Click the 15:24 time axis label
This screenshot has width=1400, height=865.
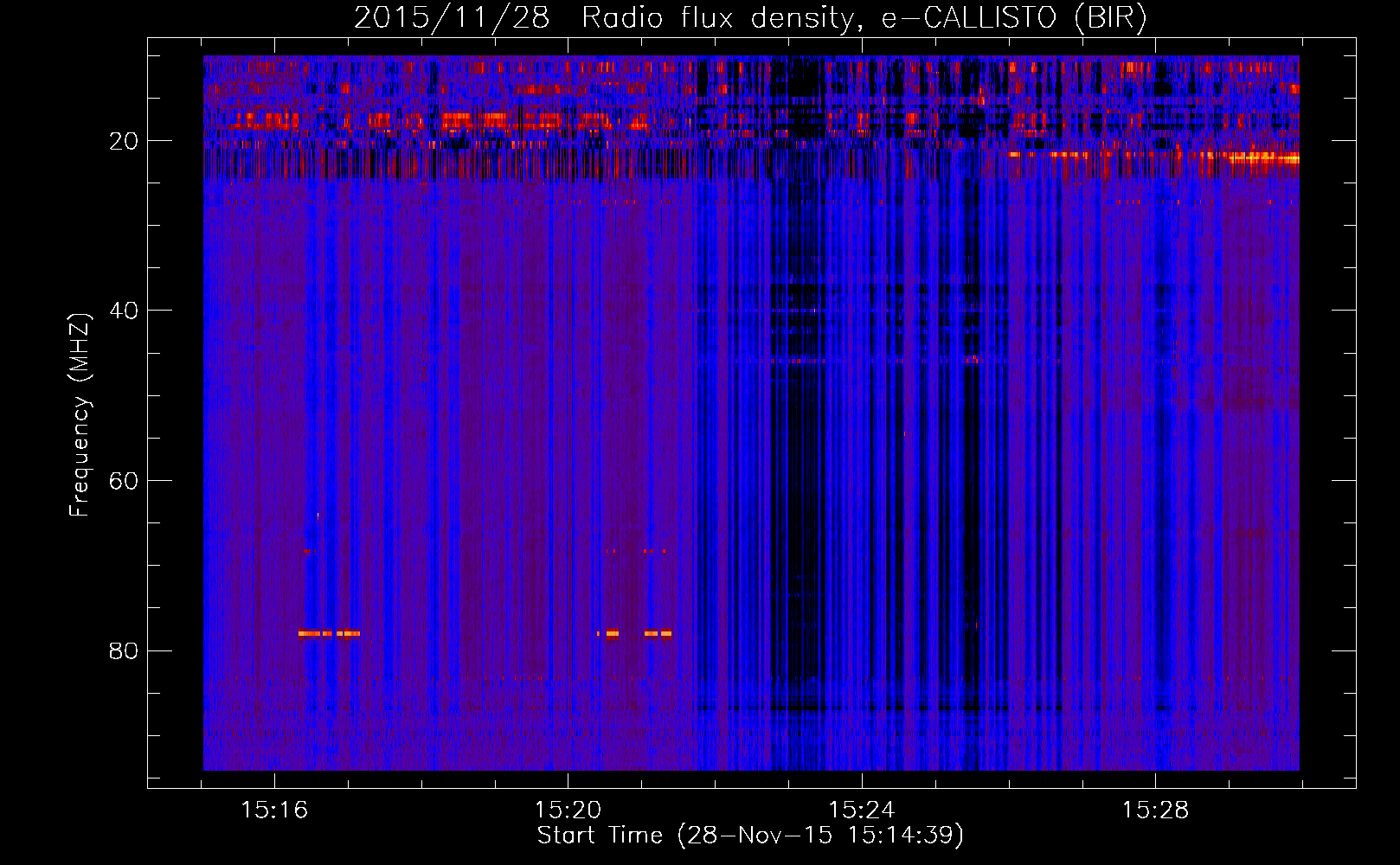pos(861,811)
